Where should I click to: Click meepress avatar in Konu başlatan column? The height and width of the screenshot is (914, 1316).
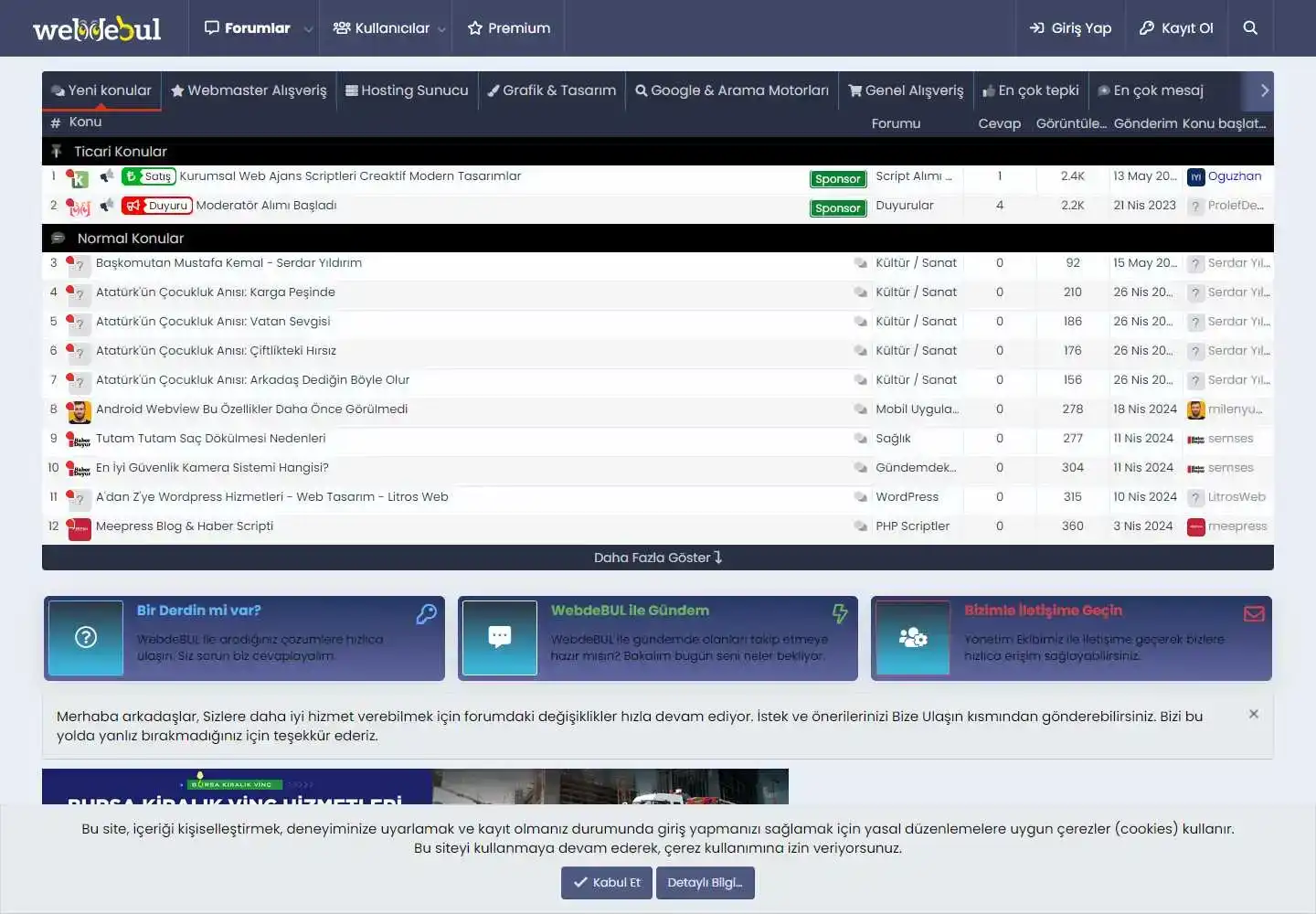pos(1195,527)
